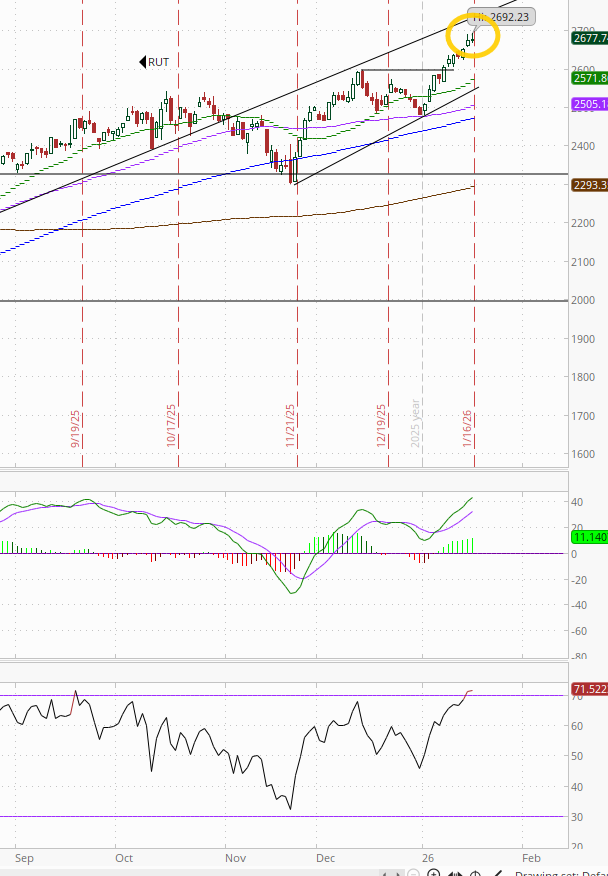Click the purple 2505.1 price label
The height and width of the screenshot is (876, 608).
coord(590,104)
